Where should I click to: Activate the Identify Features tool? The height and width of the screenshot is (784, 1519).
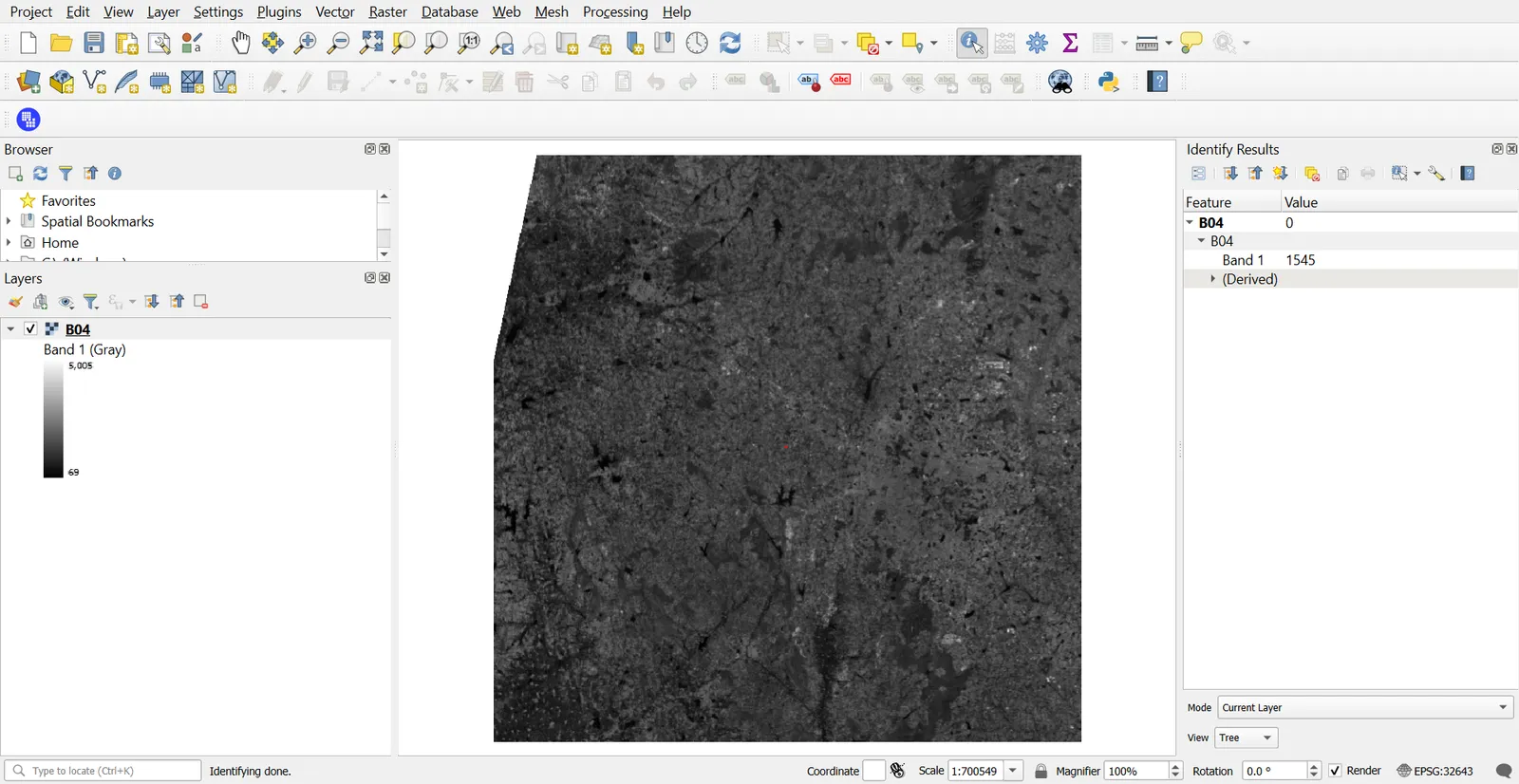(x=972, y=43)
